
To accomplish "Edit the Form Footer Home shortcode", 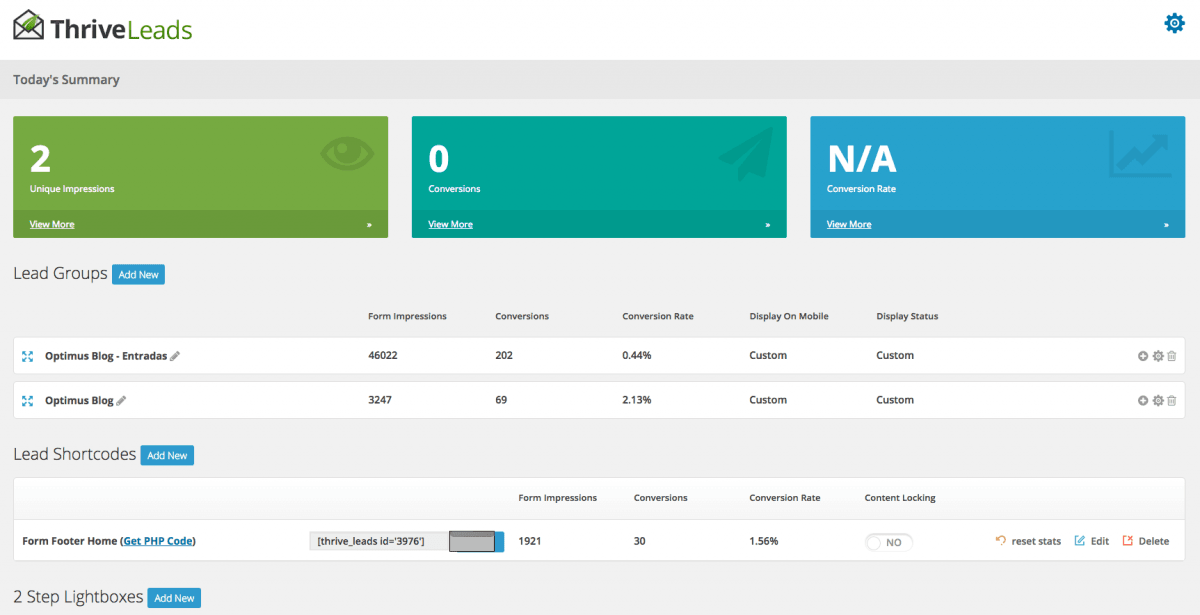I will pyautogui.click(x=1091, y=541).
